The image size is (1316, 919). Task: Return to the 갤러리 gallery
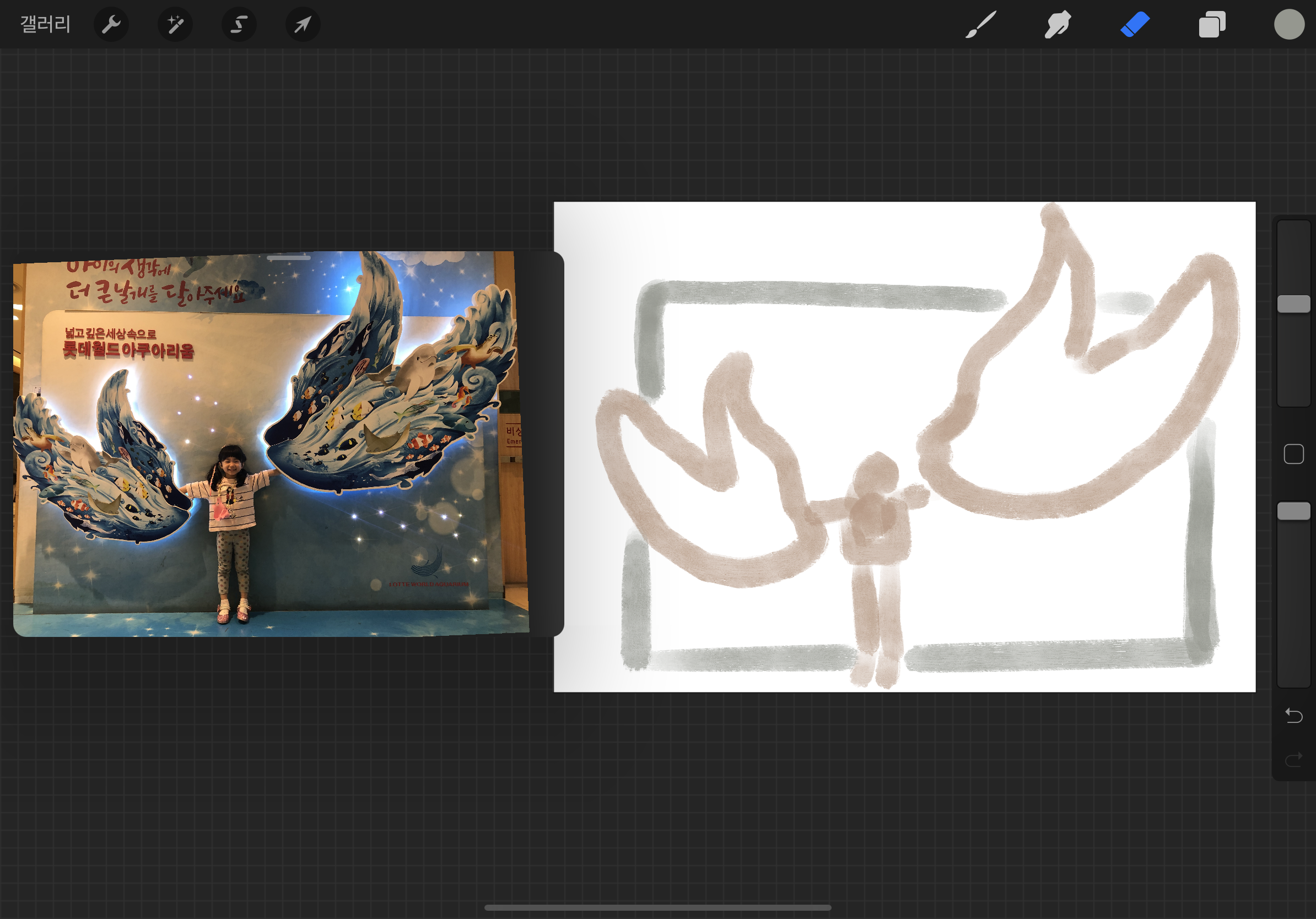[x=45, y=25]
